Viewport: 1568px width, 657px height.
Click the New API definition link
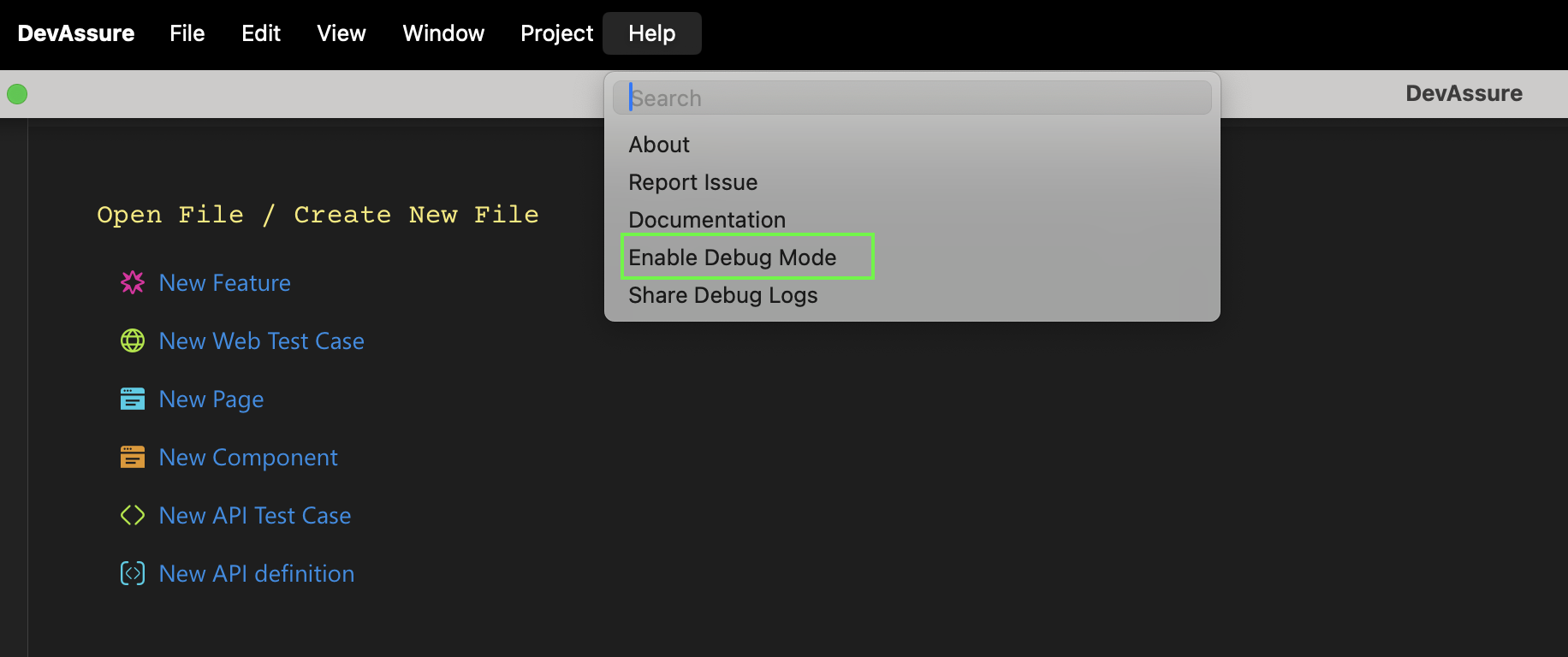tap(257, 573)
